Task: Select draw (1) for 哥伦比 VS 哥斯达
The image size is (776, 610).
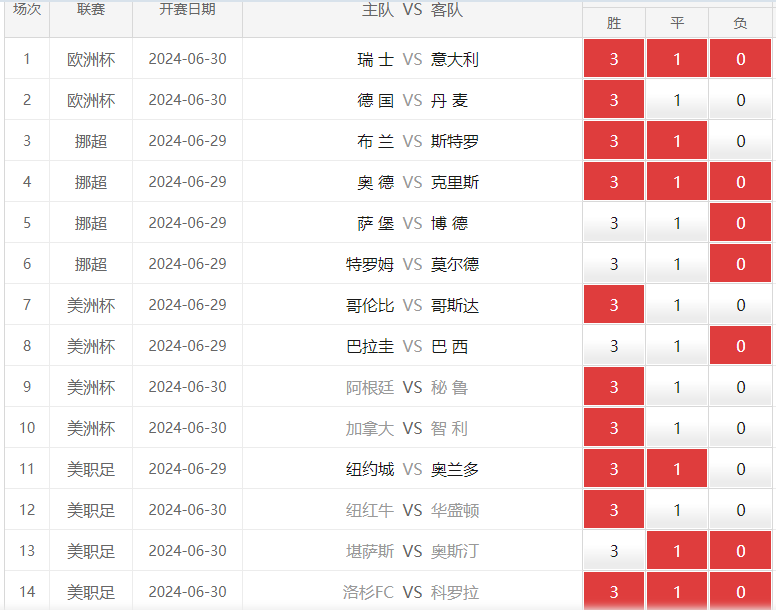Action: coord(677,304)
